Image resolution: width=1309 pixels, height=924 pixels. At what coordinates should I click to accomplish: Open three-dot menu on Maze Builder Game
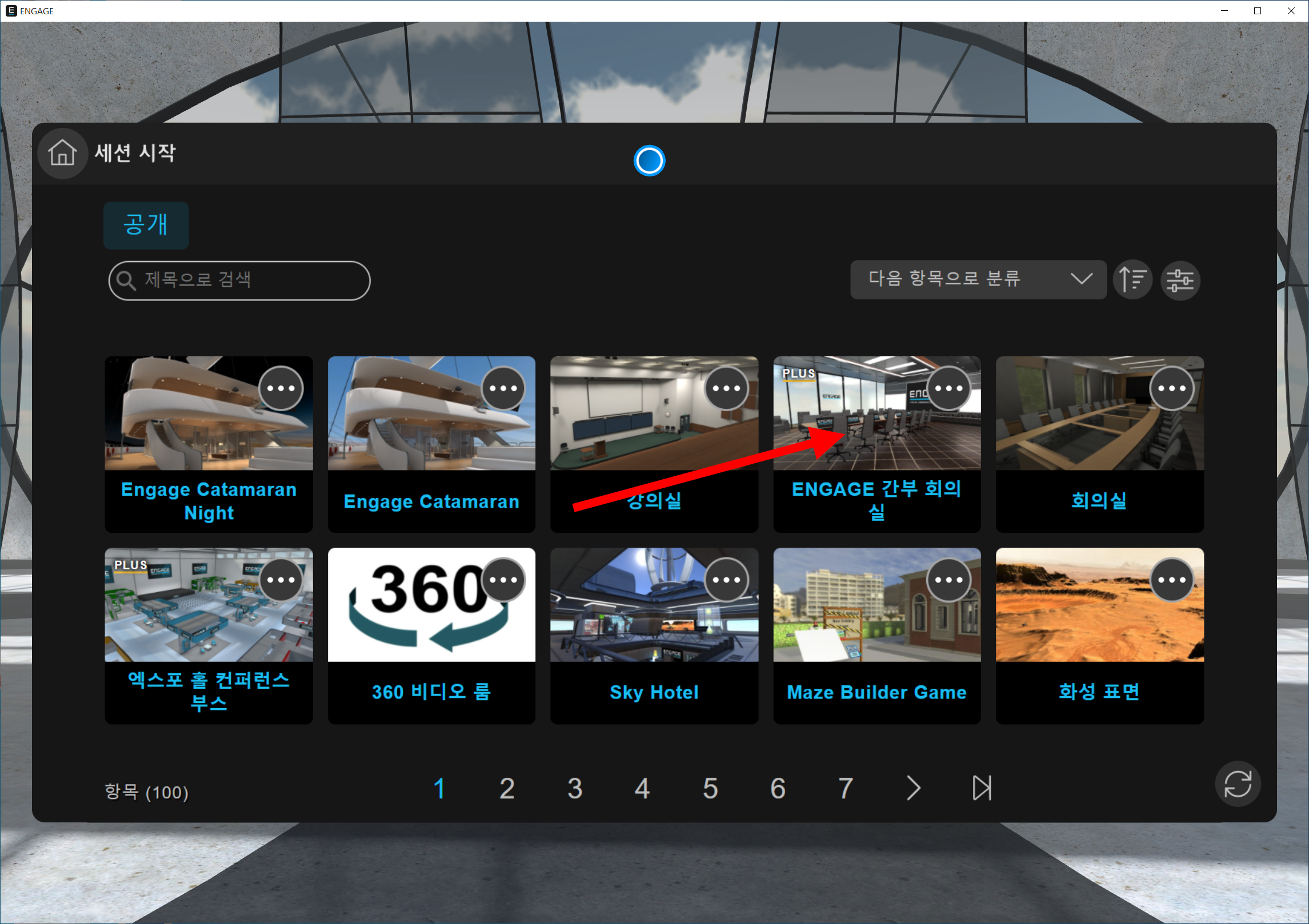(948, 580)
